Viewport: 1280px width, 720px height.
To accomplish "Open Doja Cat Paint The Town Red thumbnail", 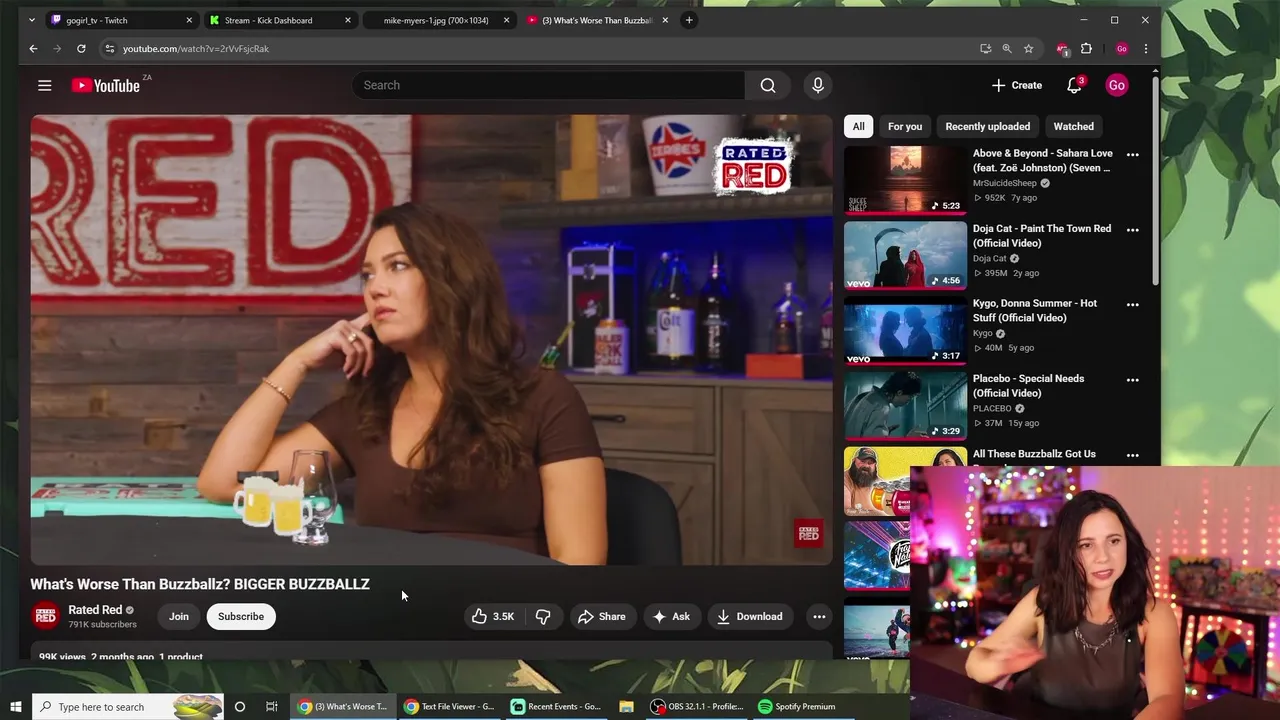I will [x=905, y=255].
